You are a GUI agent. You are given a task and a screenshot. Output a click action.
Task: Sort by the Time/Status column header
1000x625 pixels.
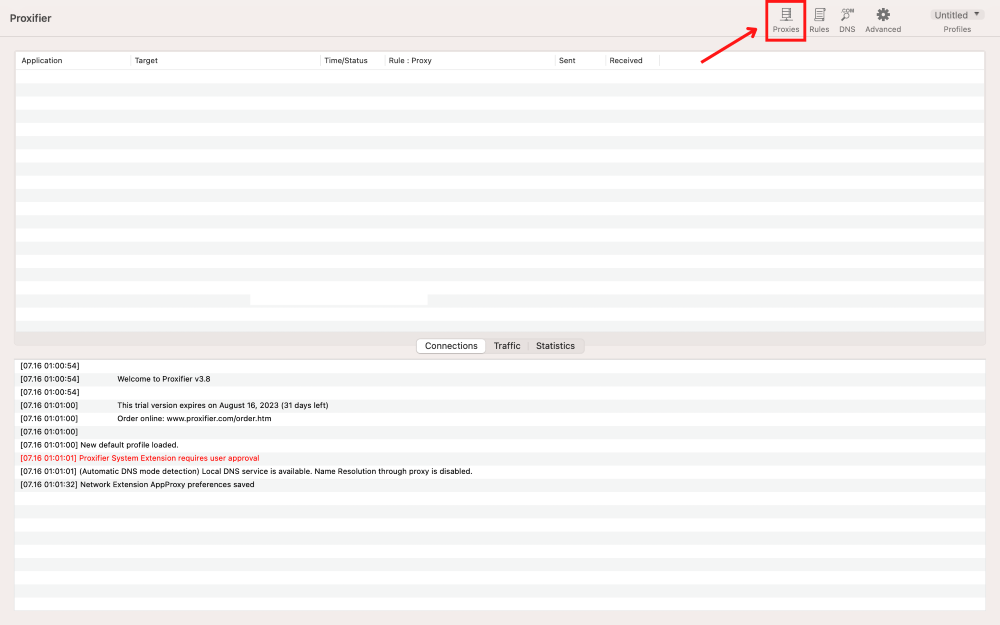353,61
